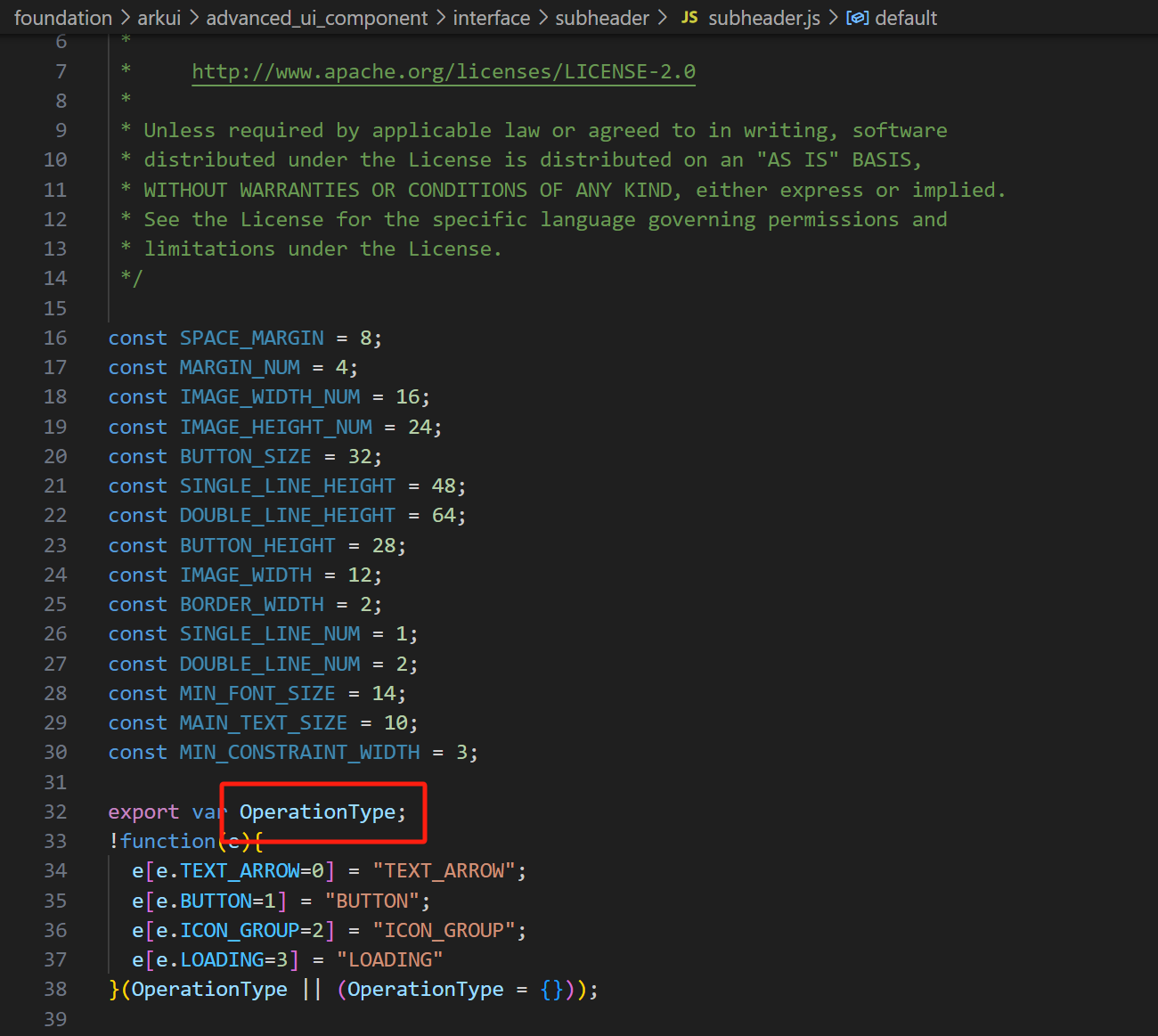This screenshot has width=1158, height=1036.
Task: Click line number 38 in the gutter
Action: tap(55, 989)
